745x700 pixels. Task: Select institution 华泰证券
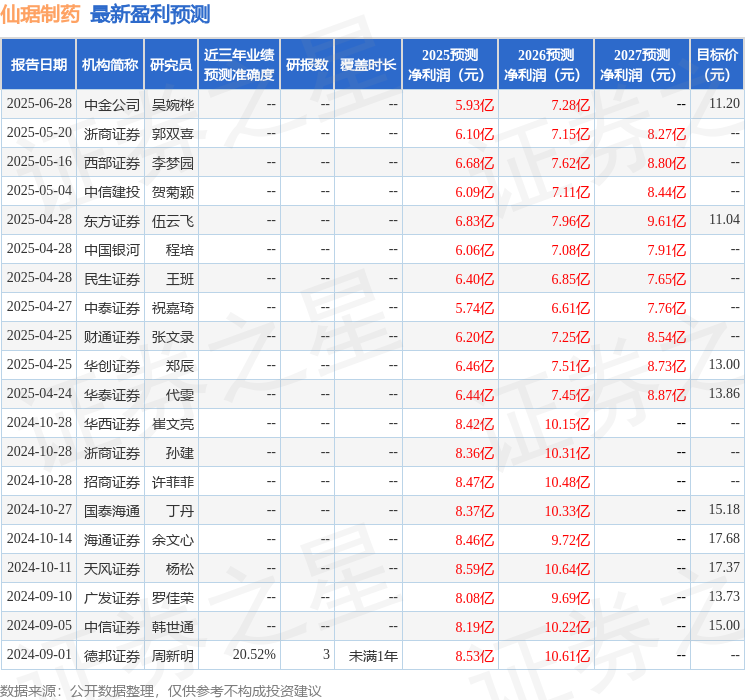click(x=112, y=395)
